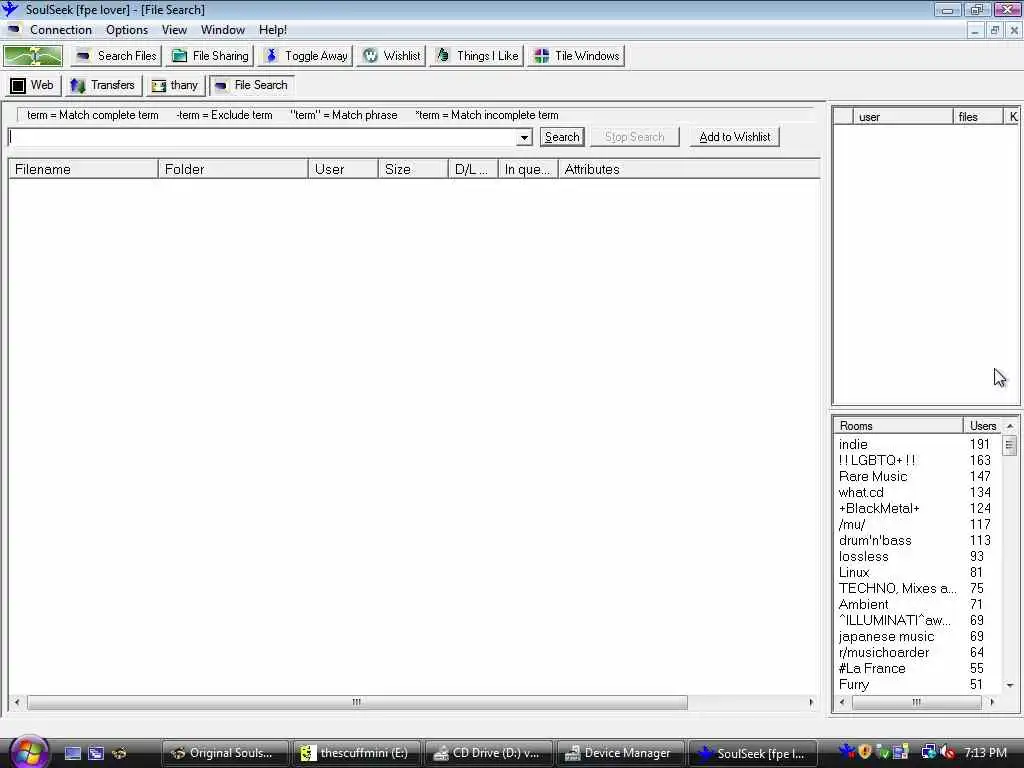Image resolution: width=1024 pixels, height=768 pixels.
Task: Open the View menu
Action: (x=174, y=30)
